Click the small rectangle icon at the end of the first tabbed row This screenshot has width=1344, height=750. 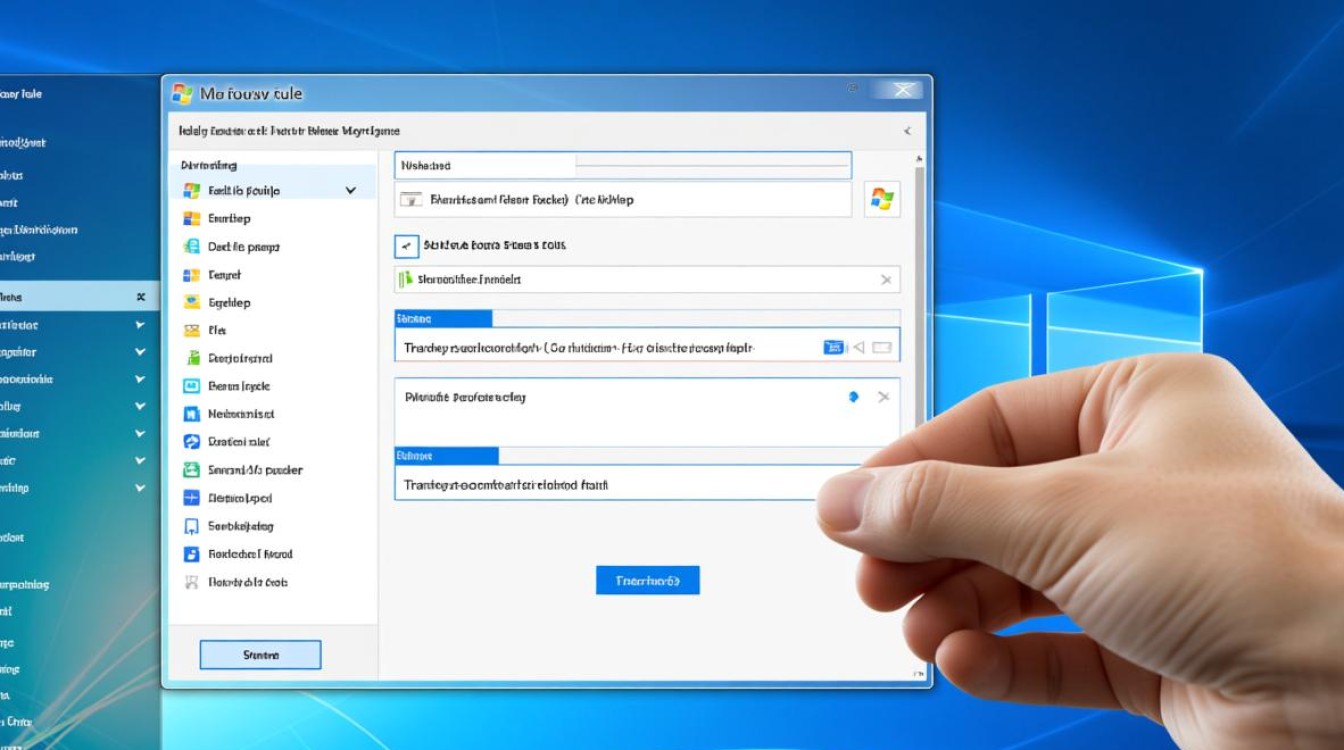point(881,347)
